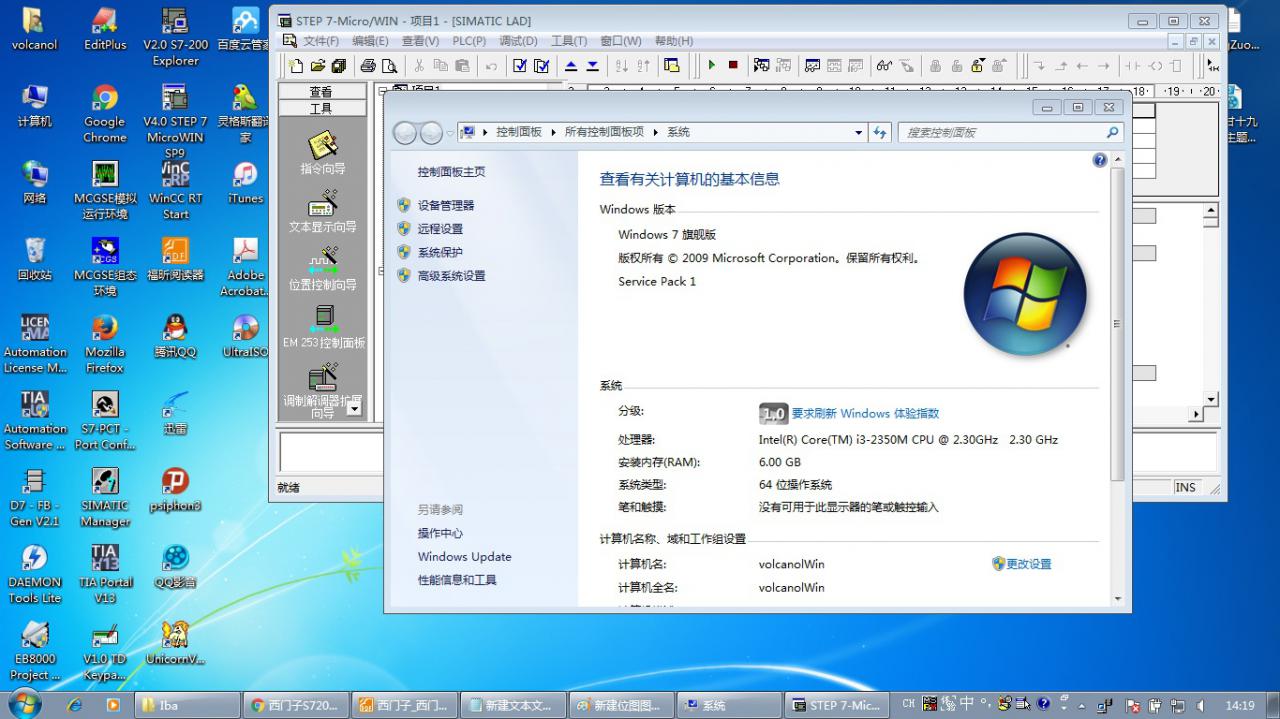1280x719 pixels.
Task: Click the Download to PLC arrow icon
Action: (x=592, y=65)
